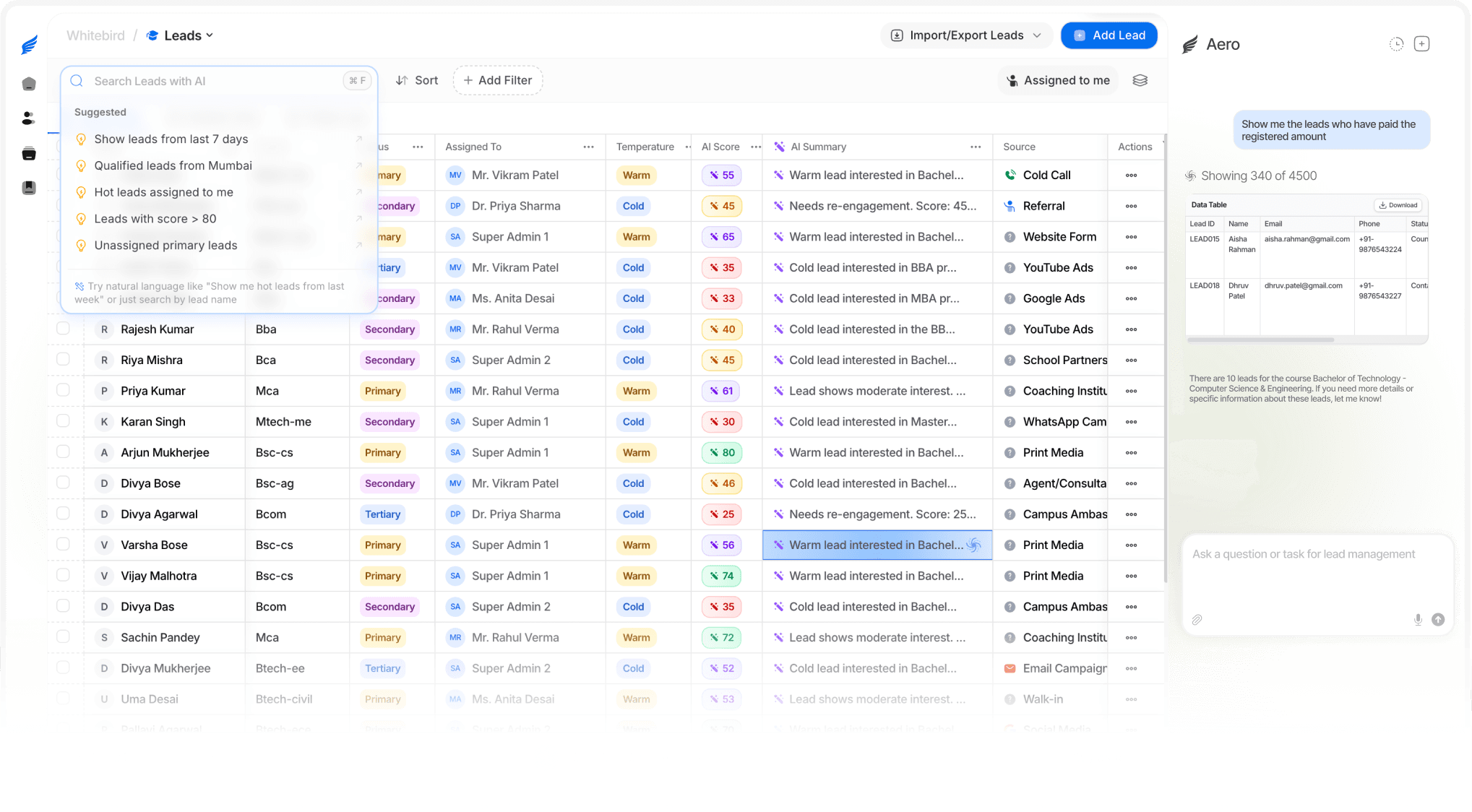The height and width of the screenshot is (812, 1472).
Task: Check the checkbox beside Rajesh Kumar's row
Action: 63,329
